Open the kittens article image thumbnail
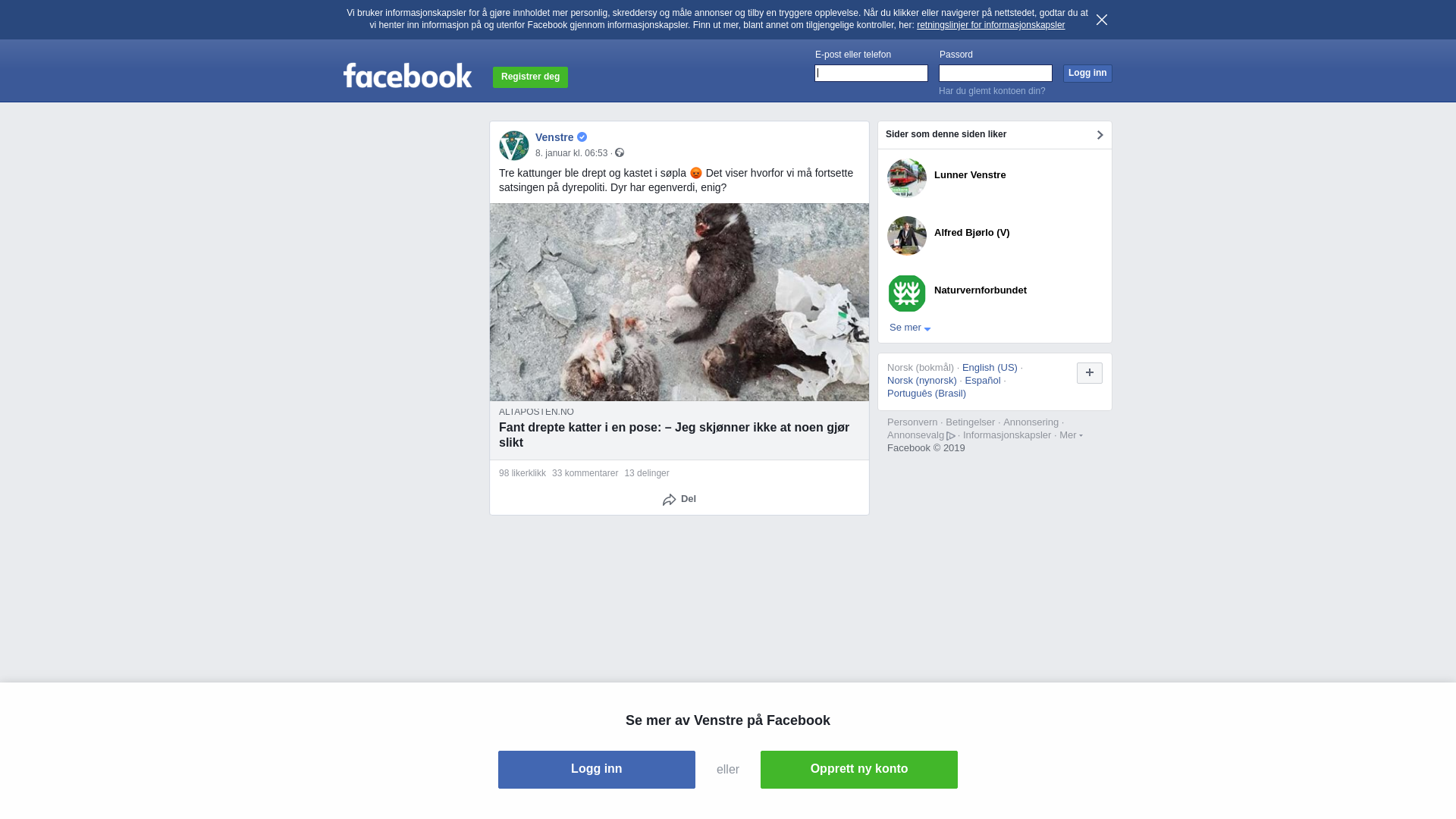This screenshot has width=1456, height=819. point(679,302)
